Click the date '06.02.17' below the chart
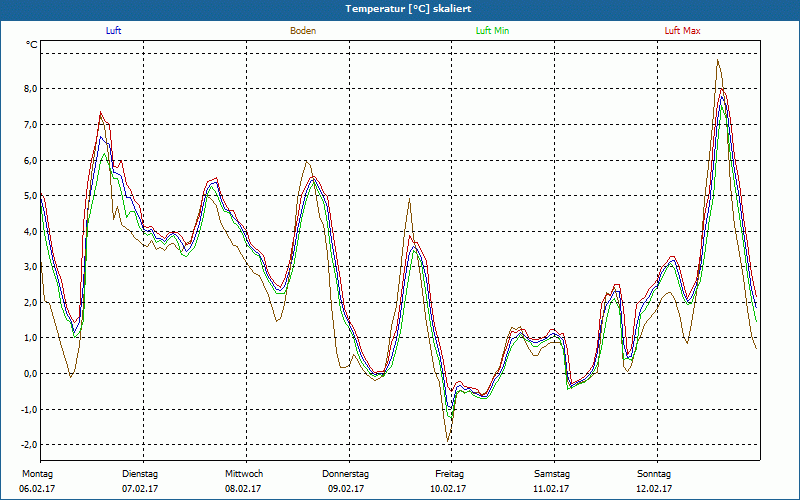The image size is (800, 500). pos(37,489)
